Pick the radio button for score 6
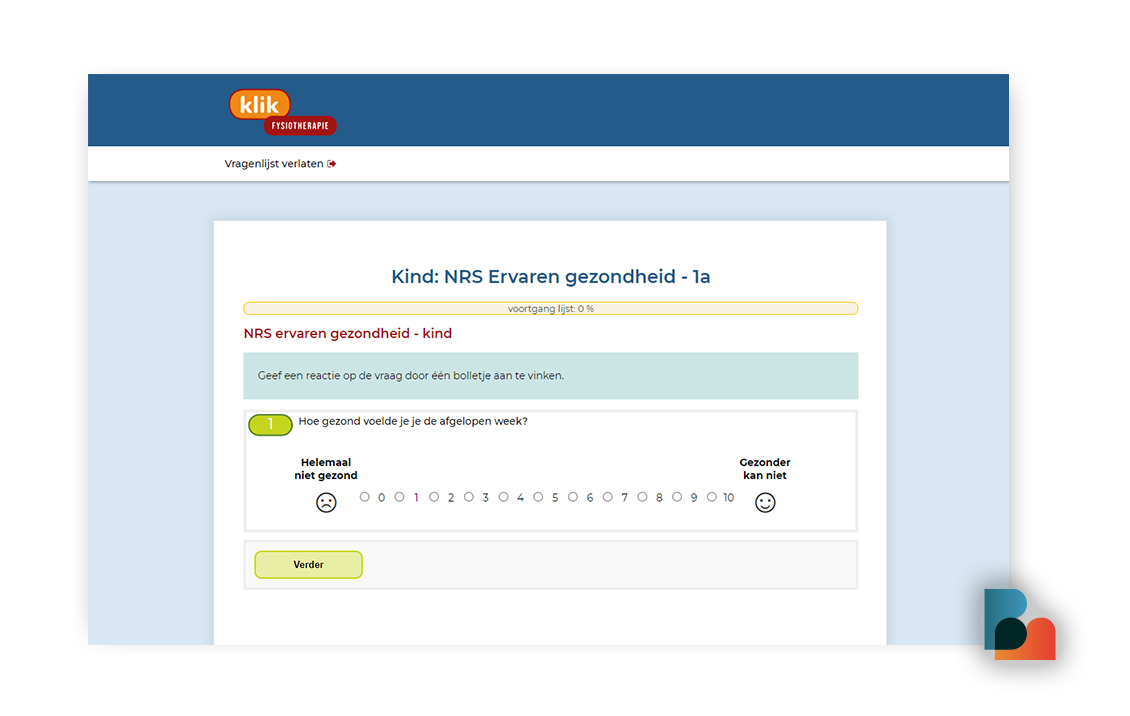 [x=573, y=497]
